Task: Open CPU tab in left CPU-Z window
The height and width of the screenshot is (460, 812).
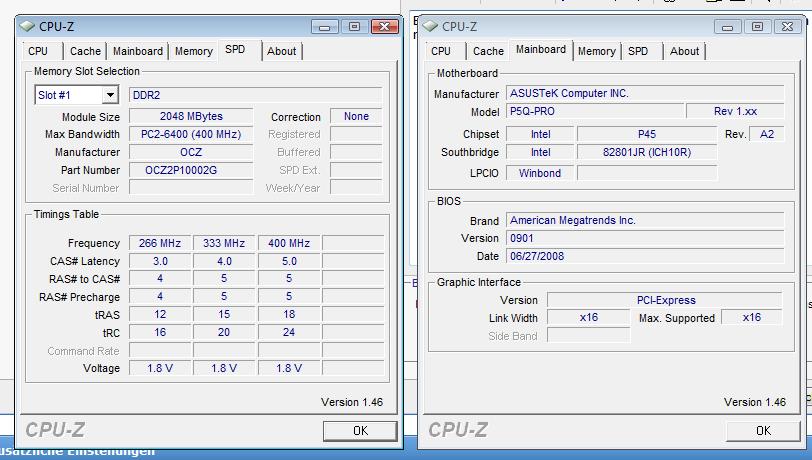Action: click(38, 51)
